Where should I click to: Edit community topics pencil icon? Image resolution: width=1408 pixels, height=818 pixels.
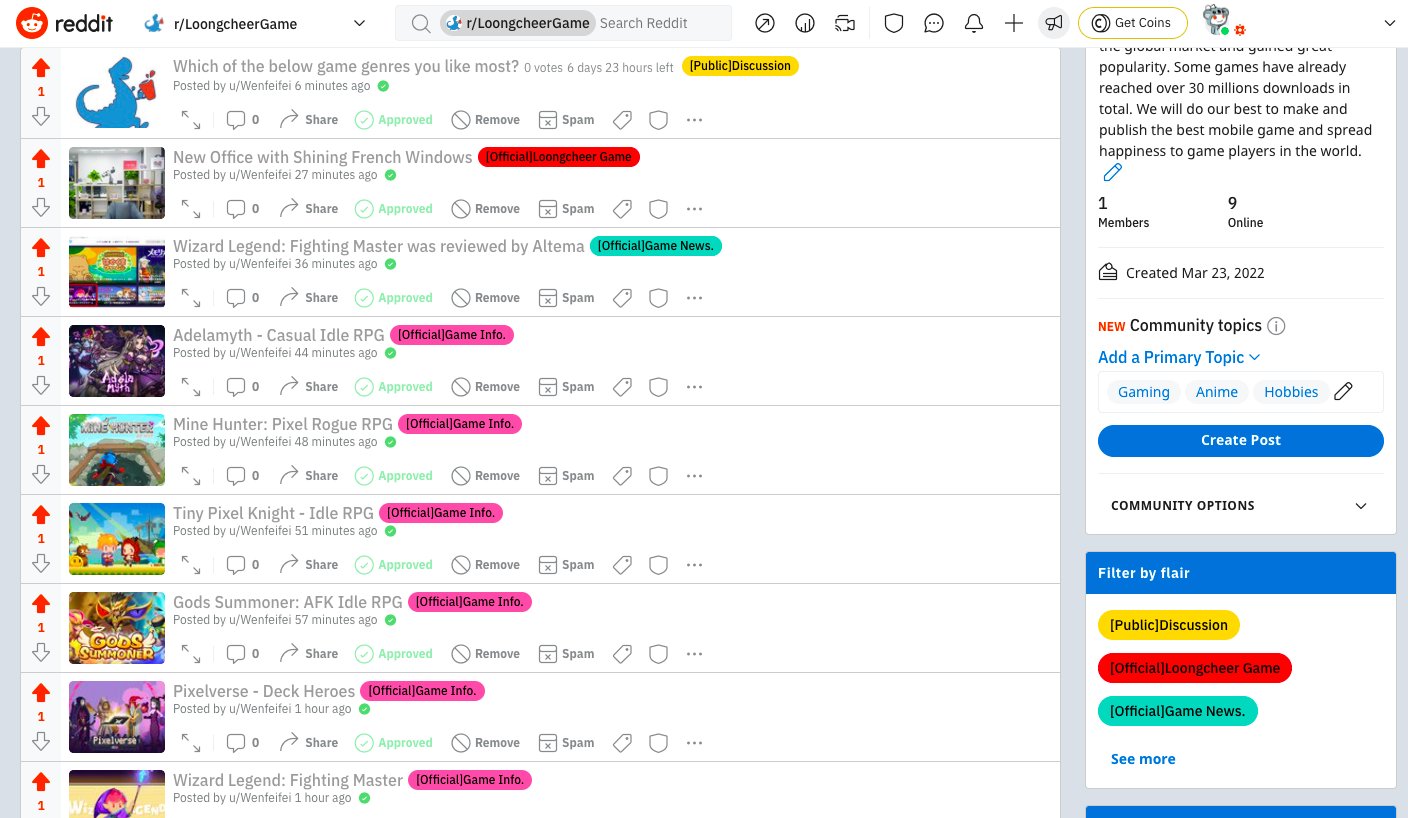pos(1344,391)
